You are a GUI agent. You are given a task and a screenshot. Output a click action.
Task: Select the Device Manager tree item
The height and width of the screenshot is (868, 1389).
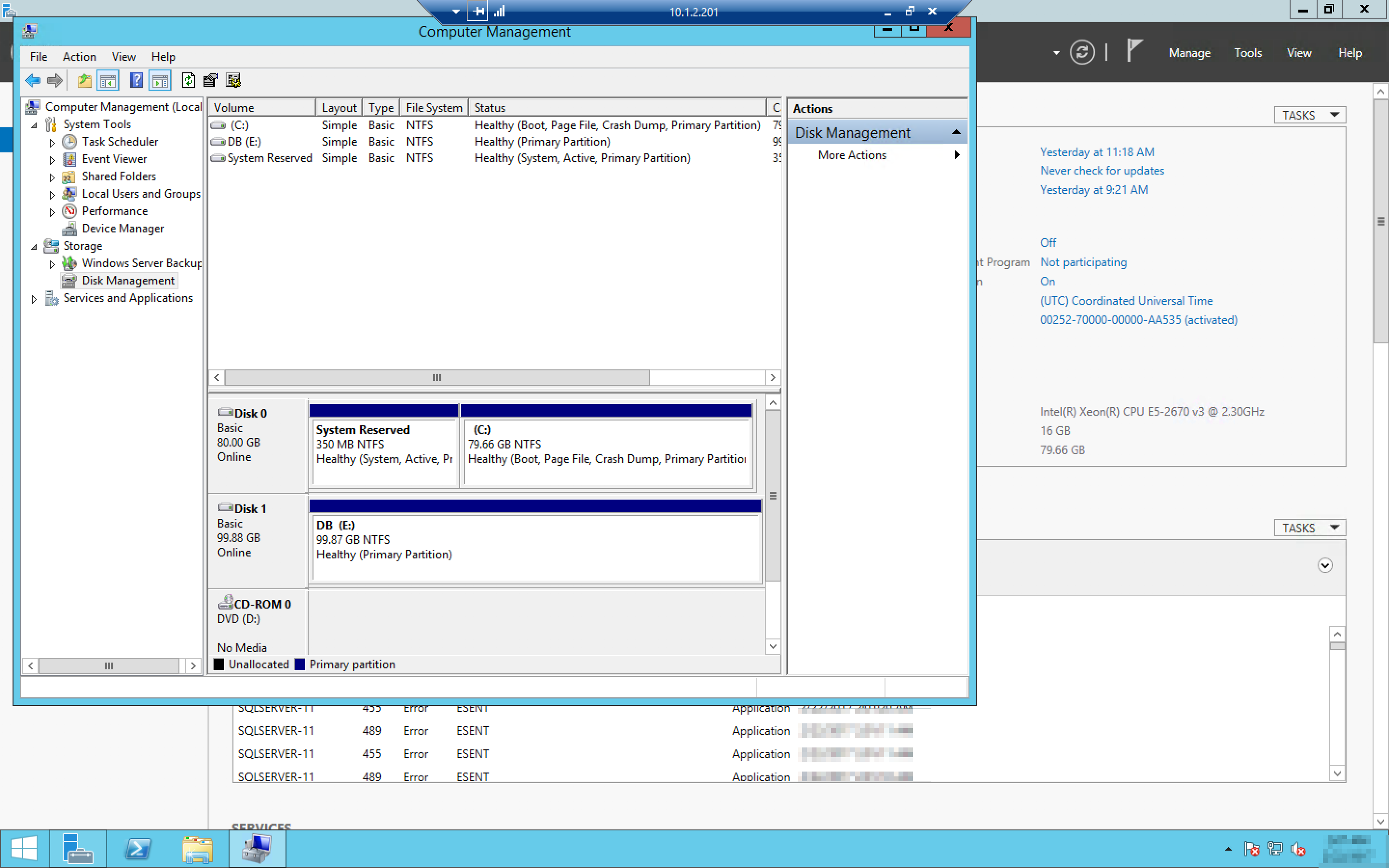(x=123, y=229)
